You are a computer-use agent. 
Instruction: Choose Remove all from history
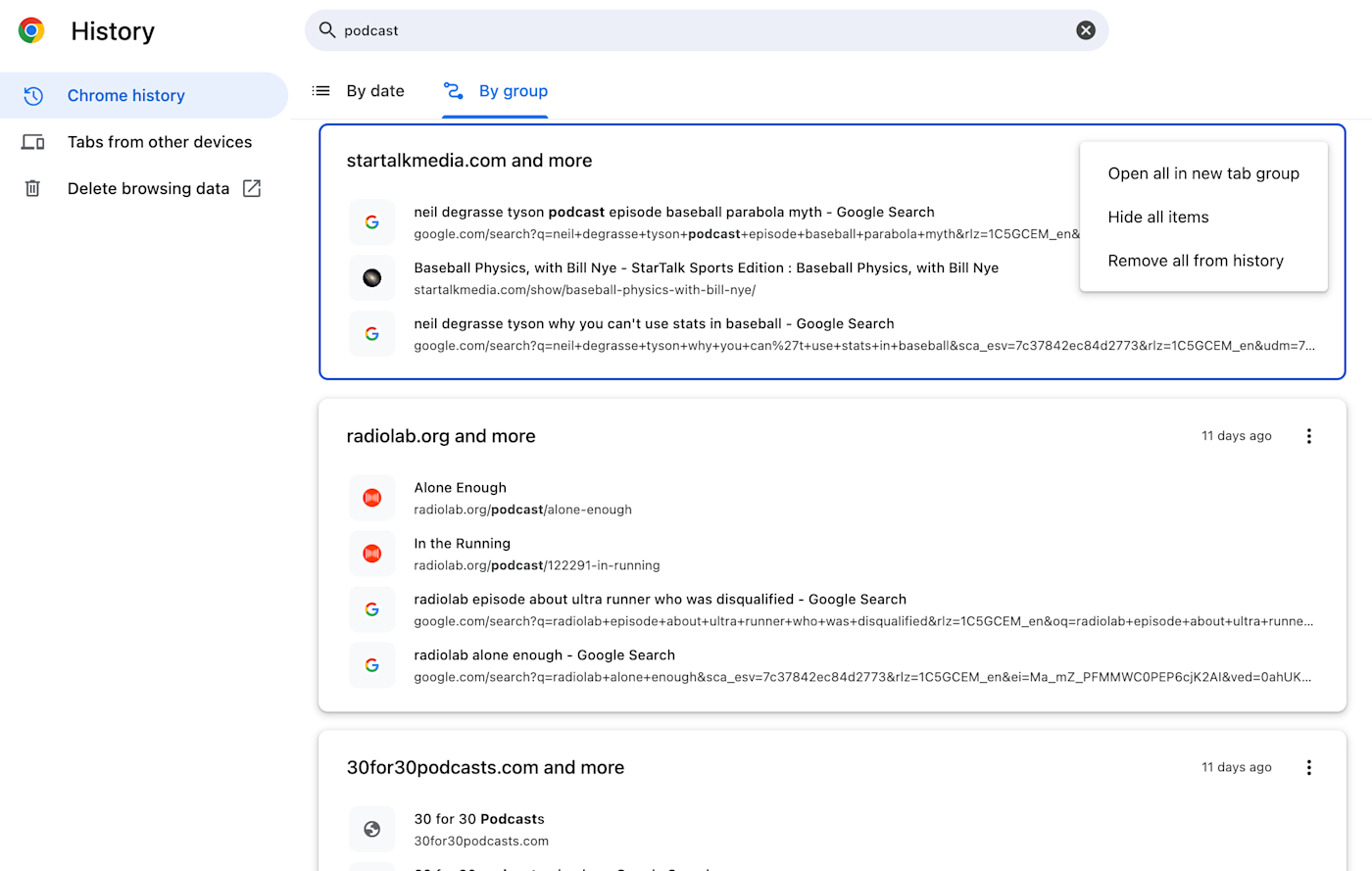1196,261
